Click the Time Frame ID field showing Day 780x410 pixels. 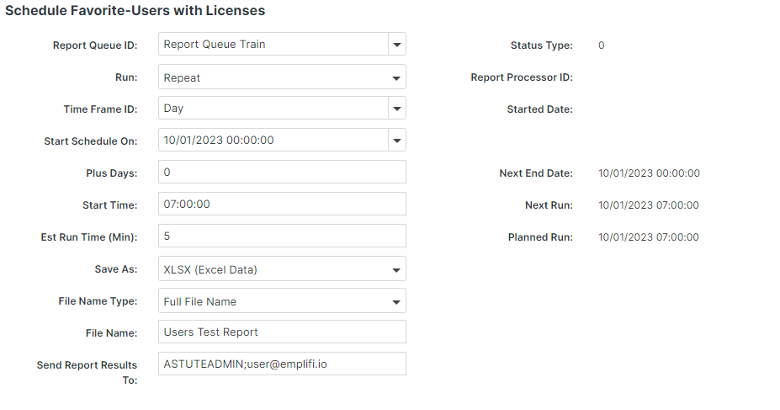point(272,109)
